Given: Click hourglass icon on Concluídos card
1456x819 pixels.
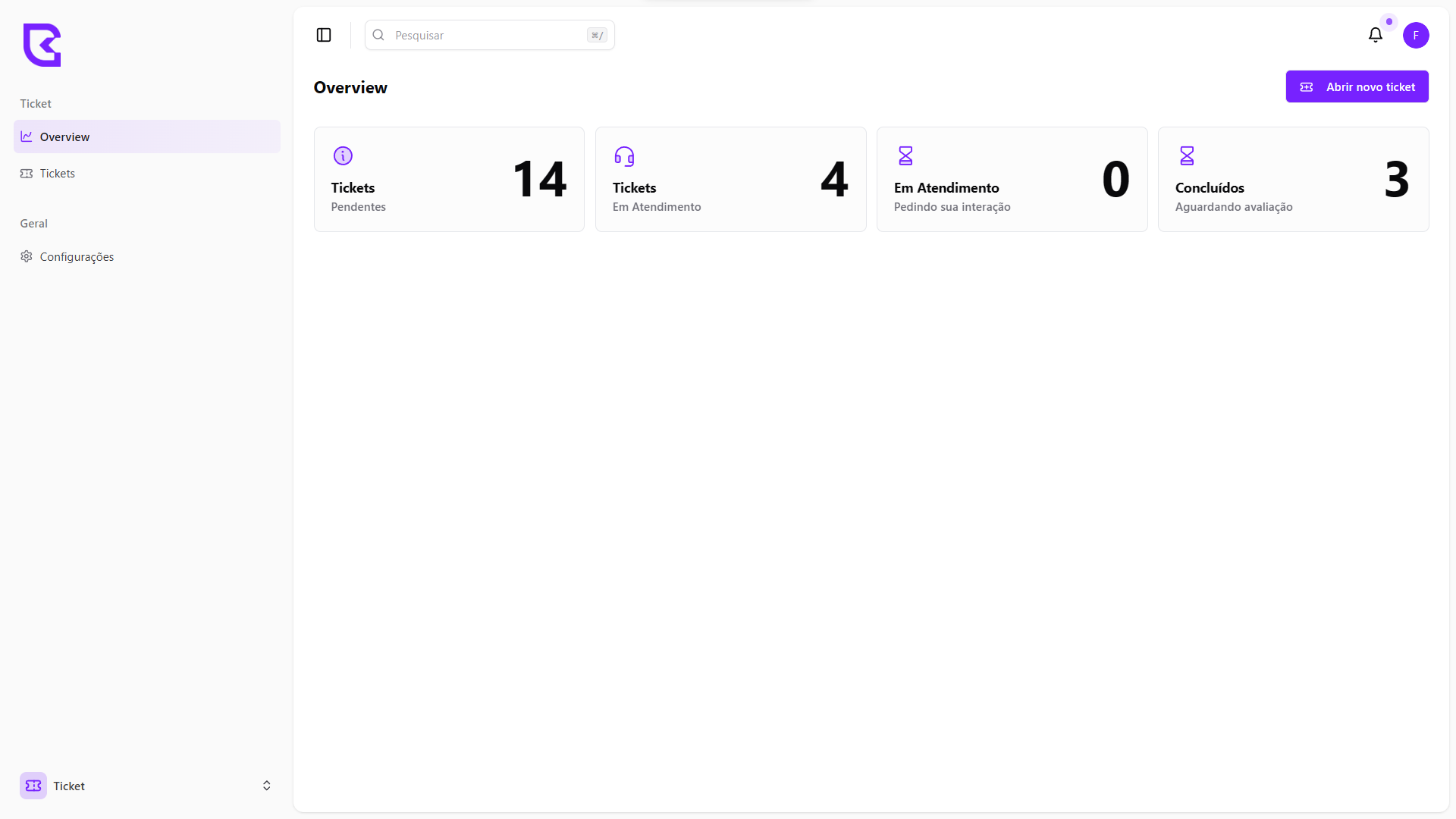Looking at the screenshot, I should [1187, 155].
